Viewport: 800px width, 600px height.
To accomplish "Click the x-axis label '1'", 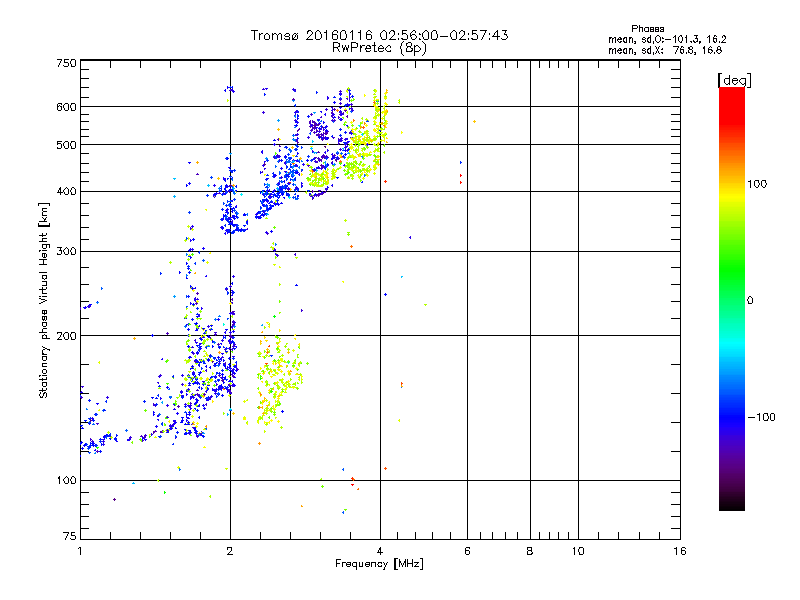I will click(80, 551).
